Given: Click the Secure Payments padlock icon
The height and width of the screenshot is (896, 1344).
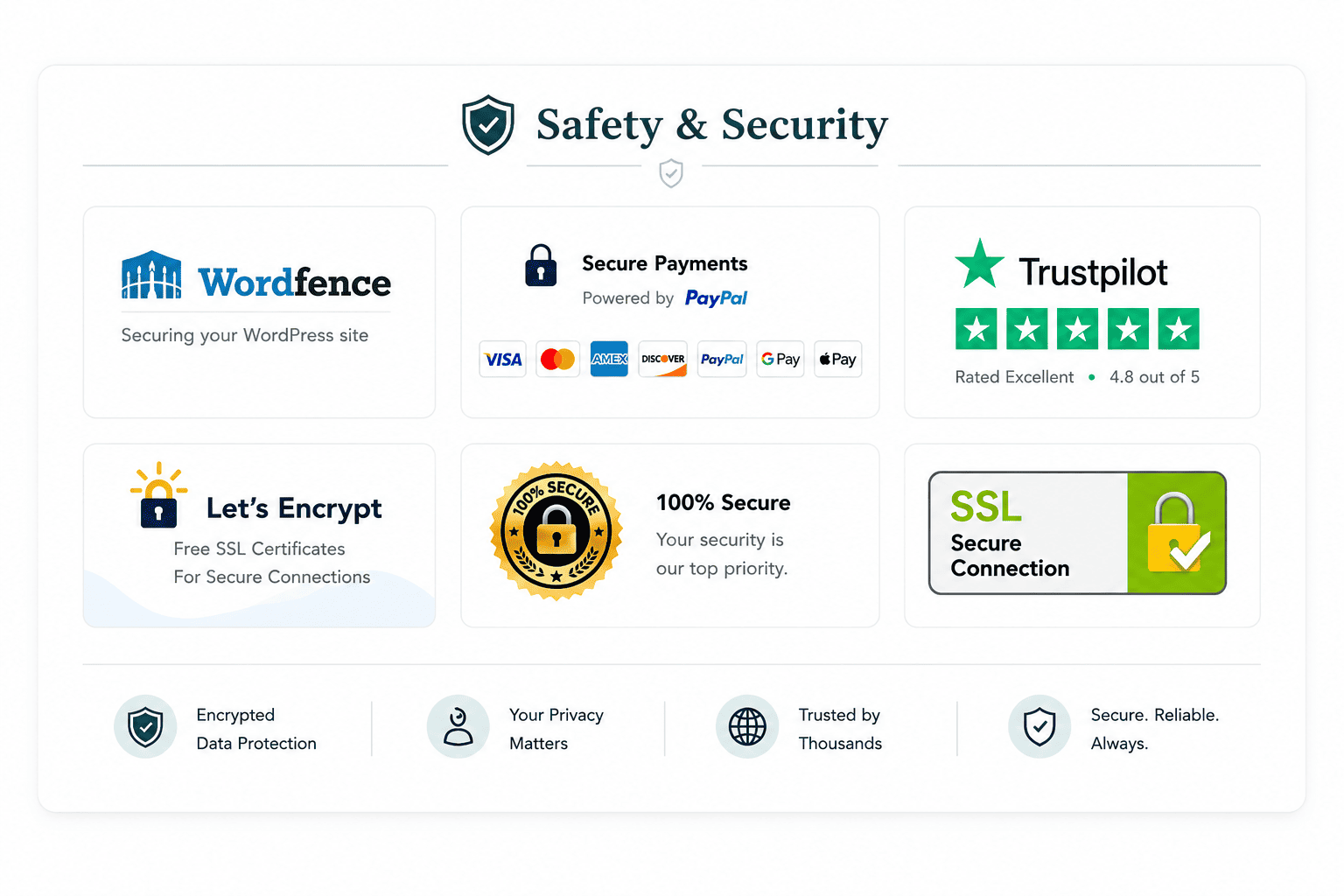Looking at the screenshot, I should (541, 266).
